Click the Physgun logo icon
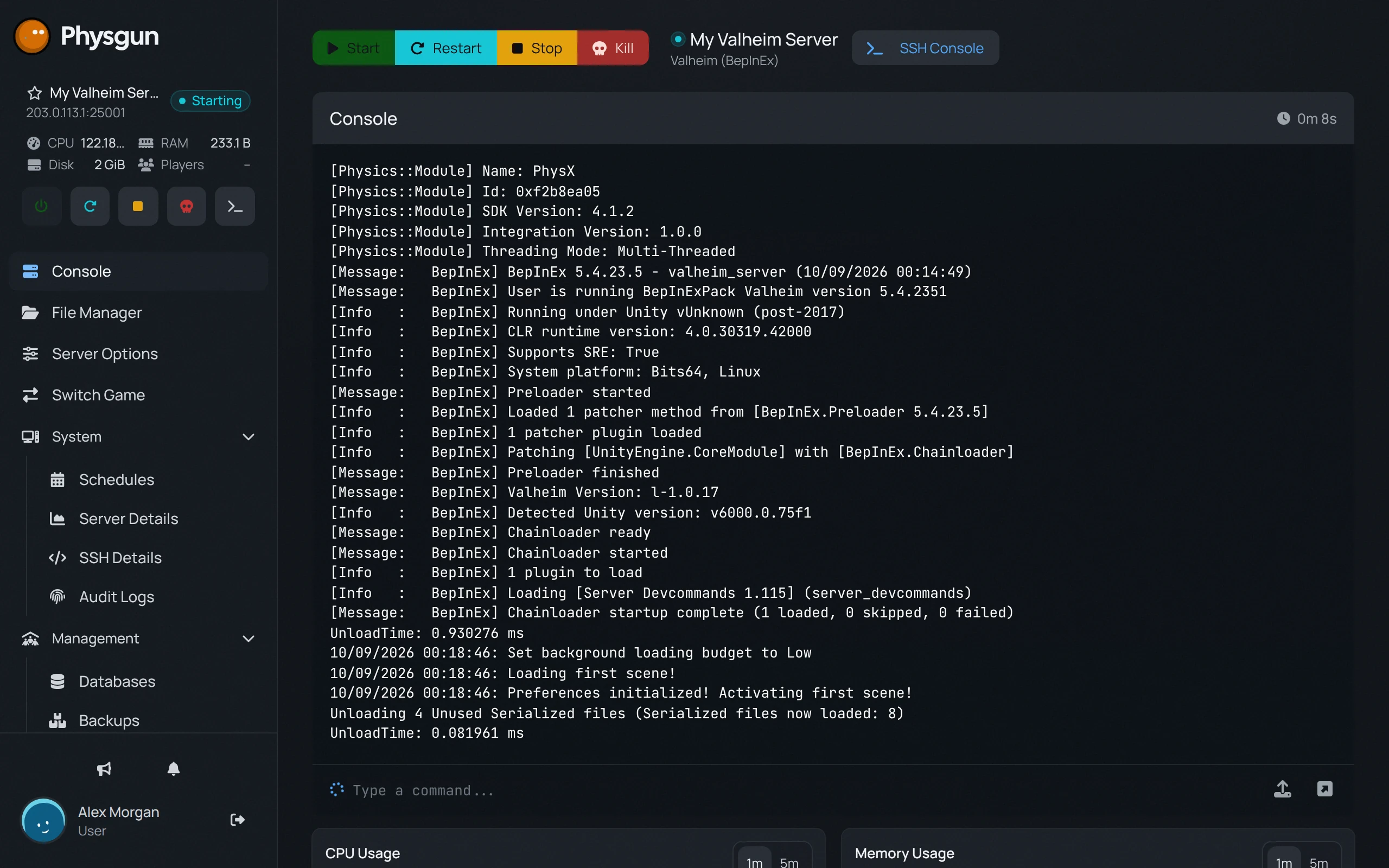Screen dimensions: 1389x868 tap(32, 36)
